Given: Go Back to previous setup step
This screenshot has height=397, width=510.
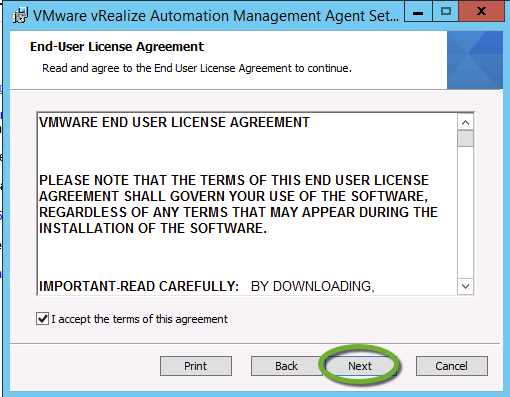Looking at the screenshot, I should (286, 366).
